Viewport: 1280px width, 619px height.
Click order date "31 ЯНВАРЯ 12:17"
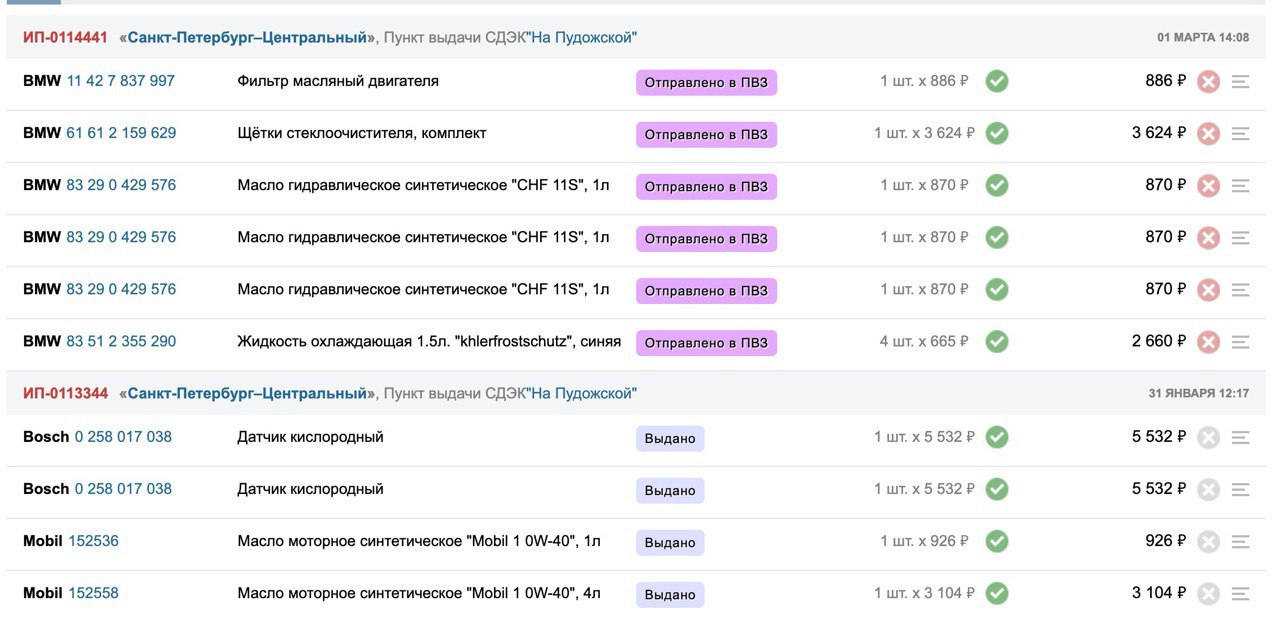click(1199, 394)
